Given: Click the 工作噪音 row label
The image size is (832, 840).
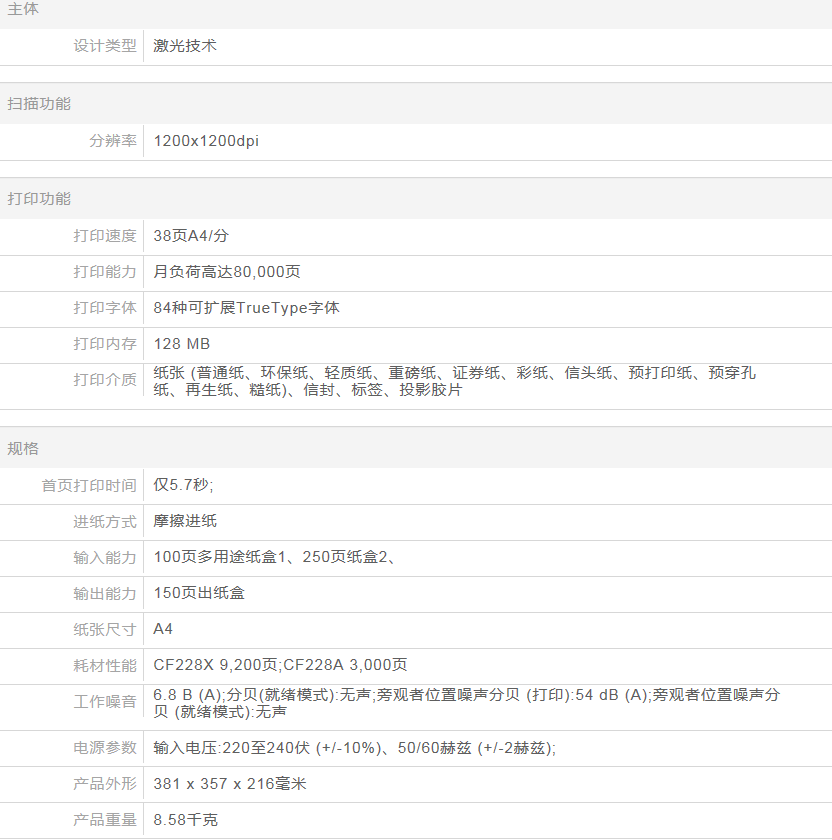Looking at the screenshot, I should click(x=105, y=702).
